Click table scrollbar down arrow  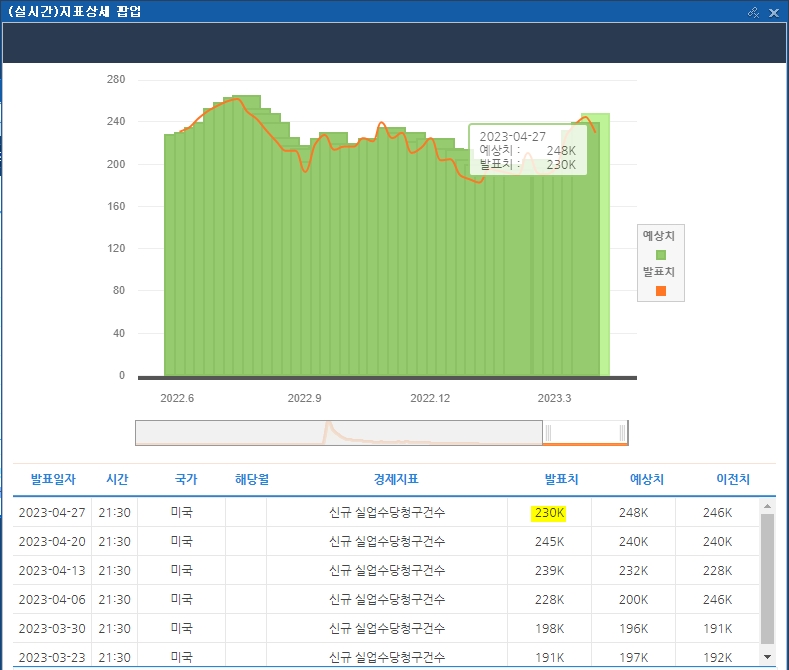767,656
